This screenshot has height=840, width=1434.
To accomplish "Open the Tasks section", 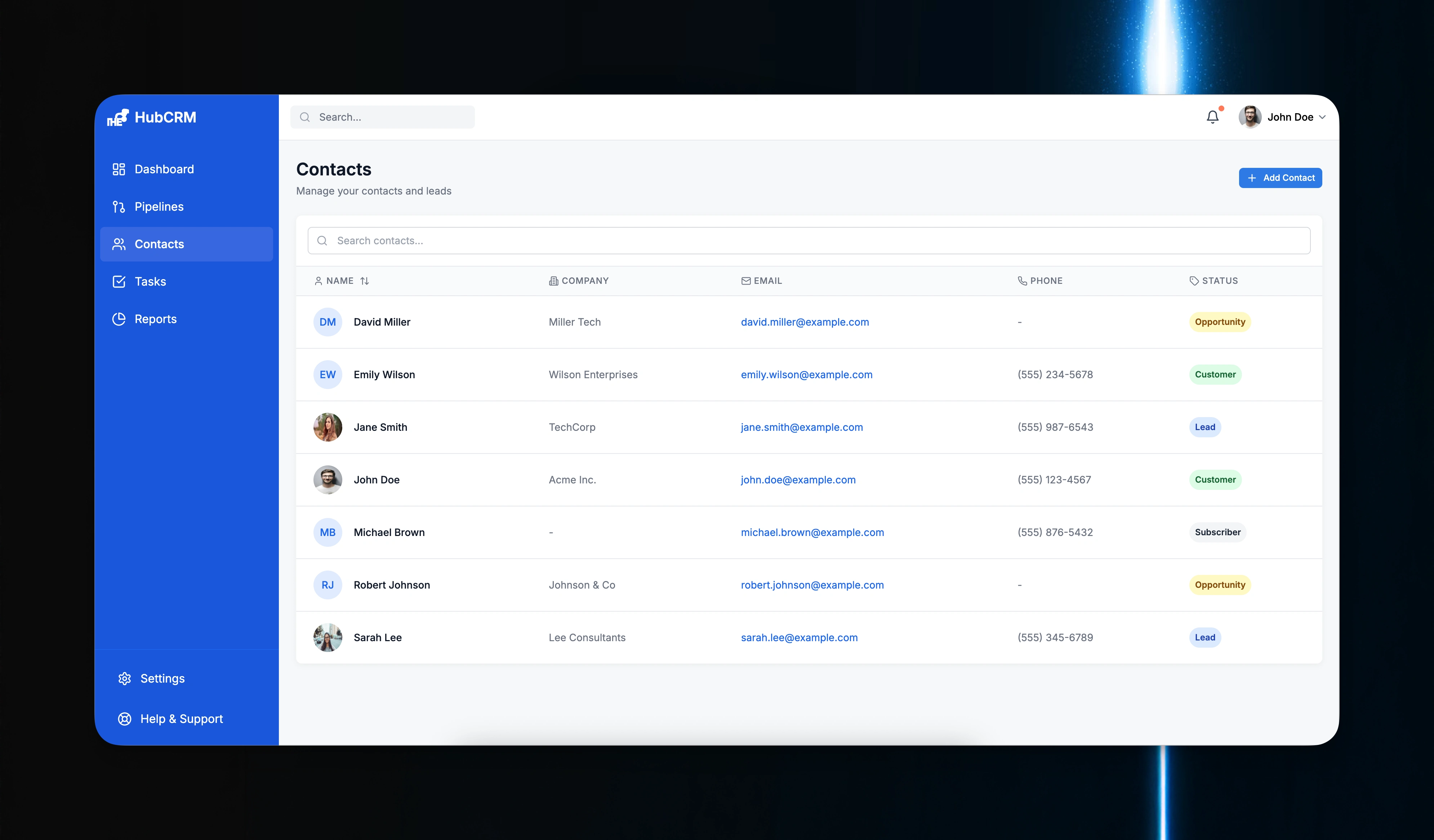I will (x=187, y=282).
